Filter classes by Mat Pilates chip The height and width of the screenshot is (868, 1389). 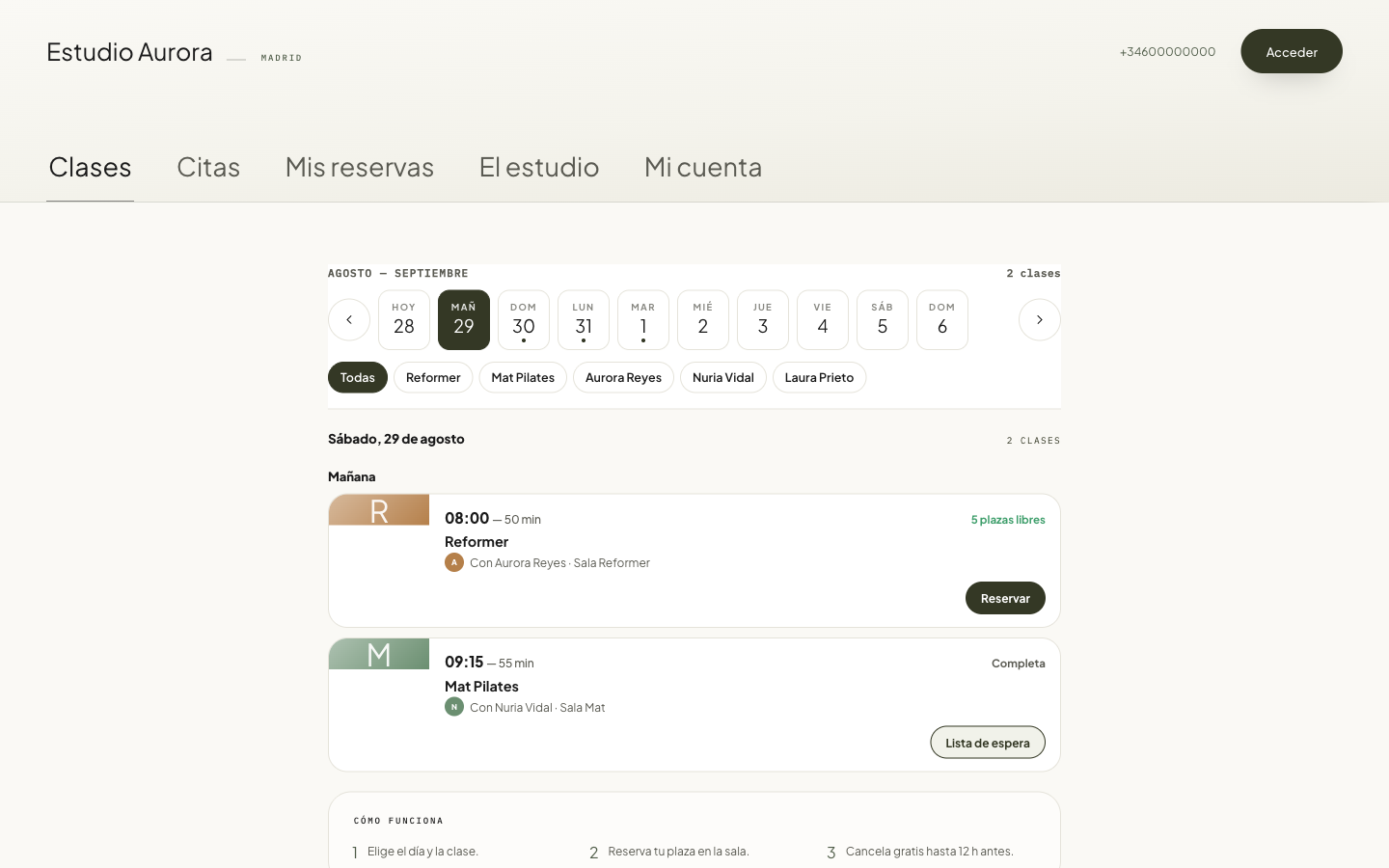tap(523, 377)
